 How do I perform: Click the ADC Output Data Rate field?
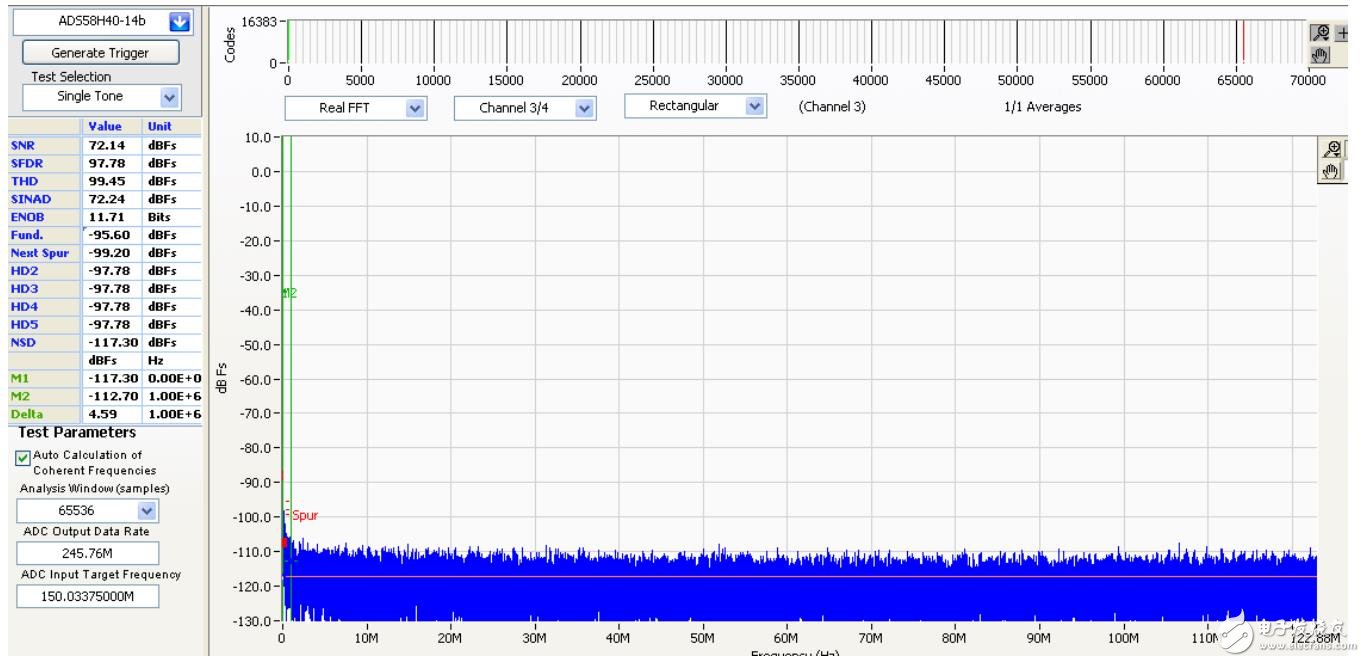pyautogui.click(x=88, y=553)
